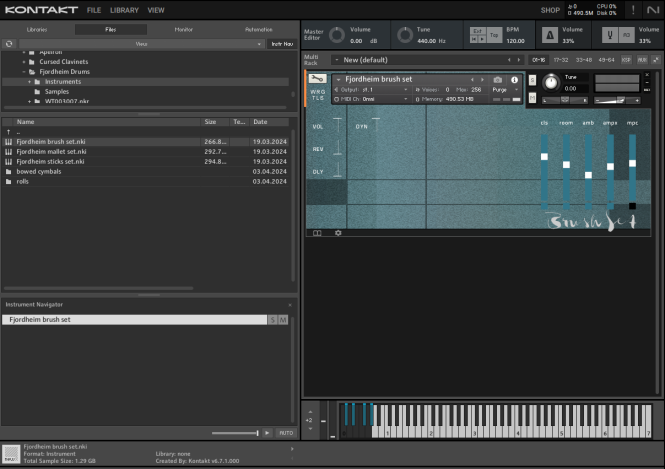665x469 pixels.
Task: Show rack page 33-48
Action: [584, 60]
